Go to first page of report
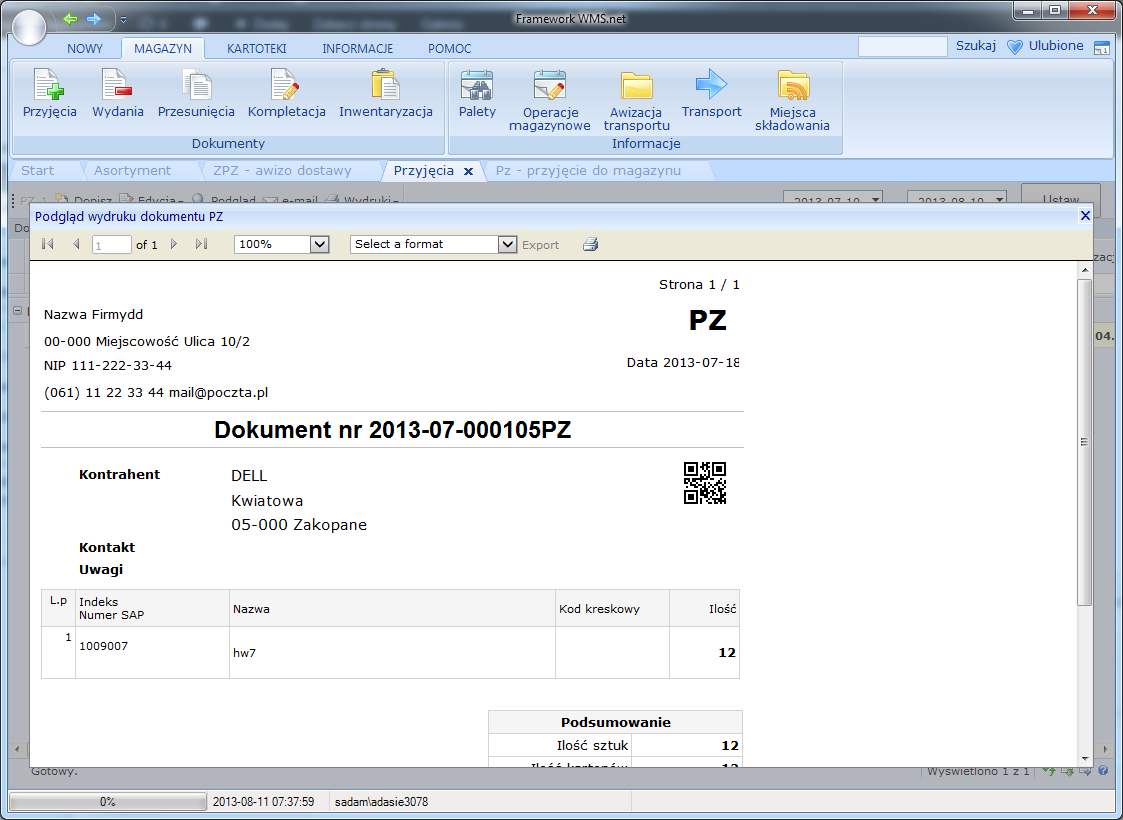Image resolution: width=1123 pixels, height=820 pixels. pos(48,244)
